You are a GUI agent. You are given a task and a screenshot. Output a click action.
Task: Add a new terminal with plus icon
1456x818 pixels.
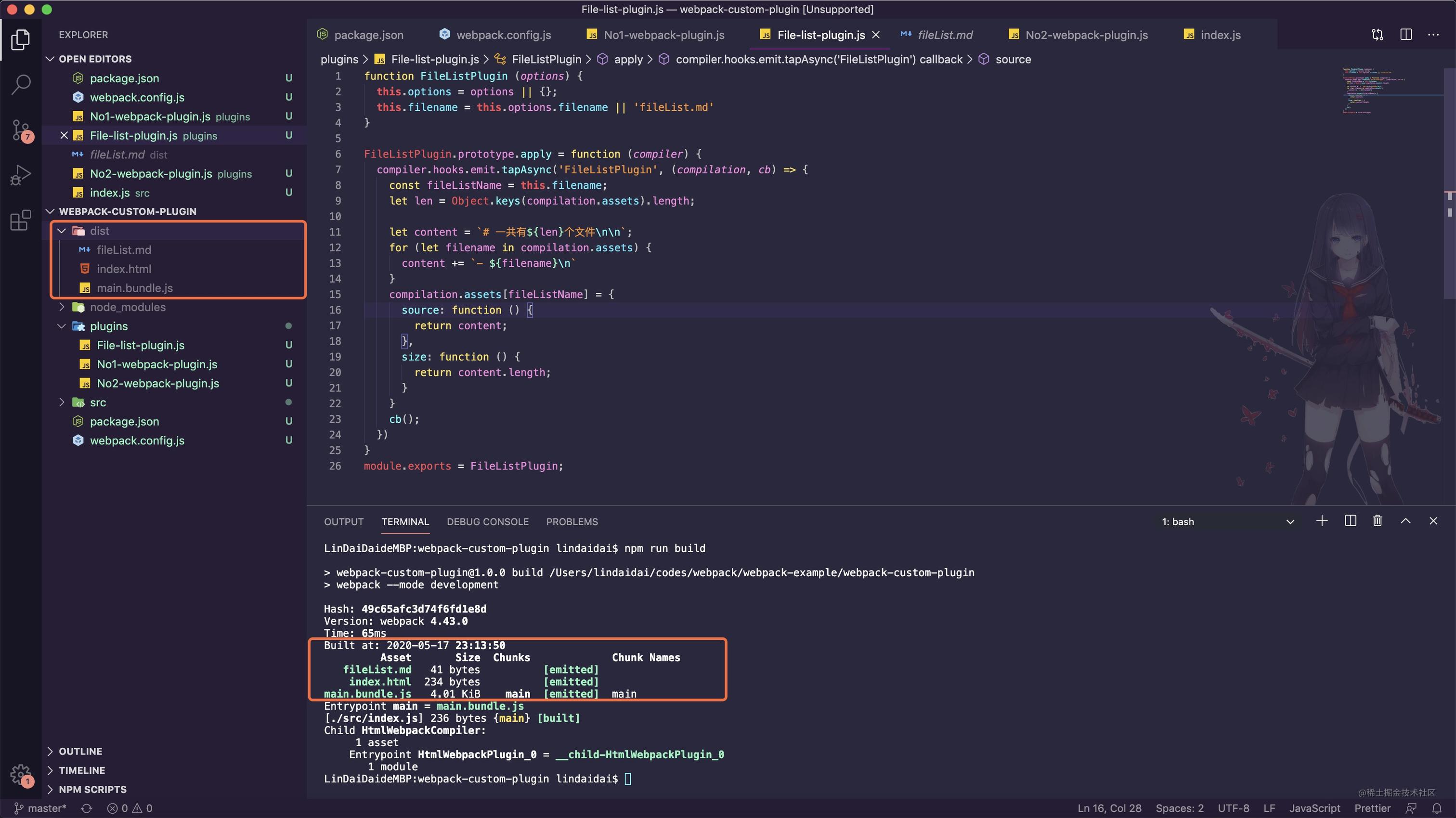1322,521
